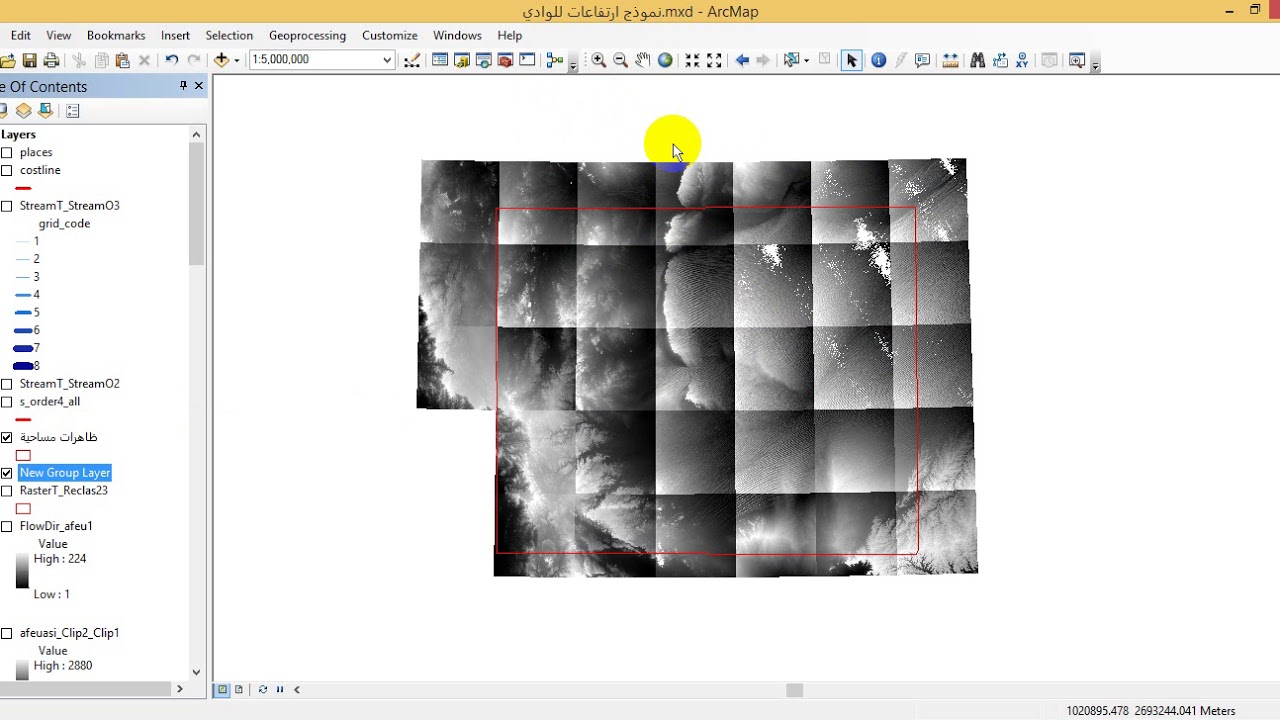This screenshot has width=1280, height=720.
Task: Open the Create Viewer Window icon
Action: pos(1077,60)
